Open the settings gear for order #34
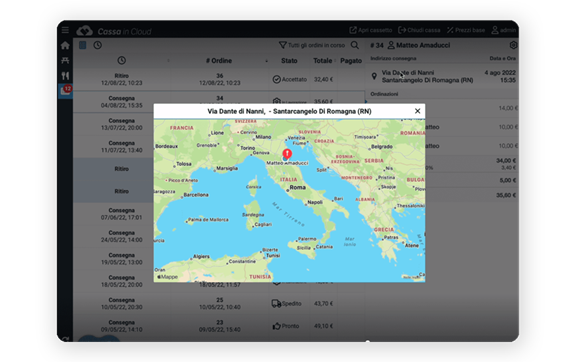This screenshot has height=362, width=576. (x=513, y=45)
